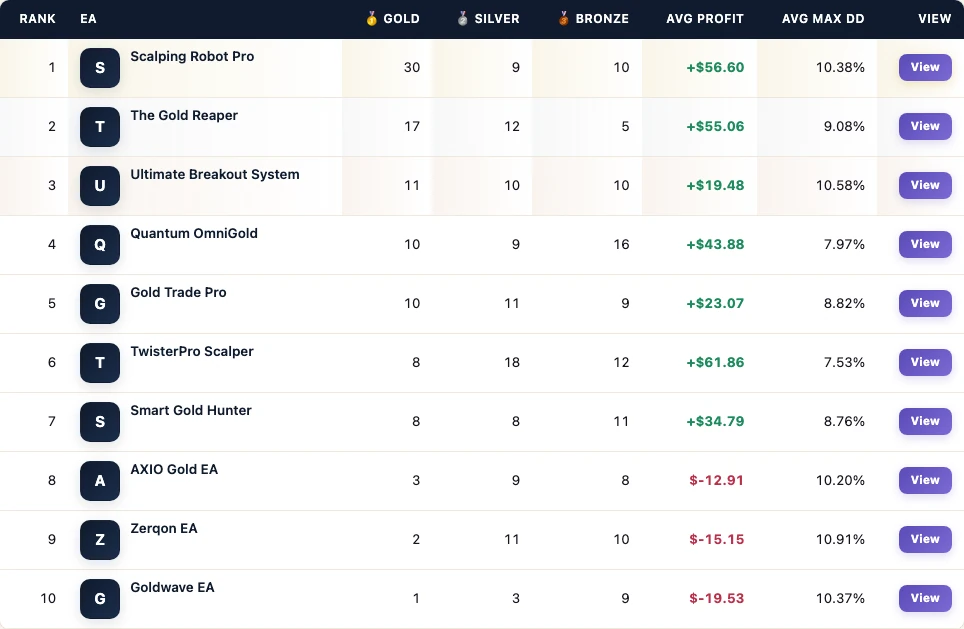Click the silver medal icon in header

(462, 18)
